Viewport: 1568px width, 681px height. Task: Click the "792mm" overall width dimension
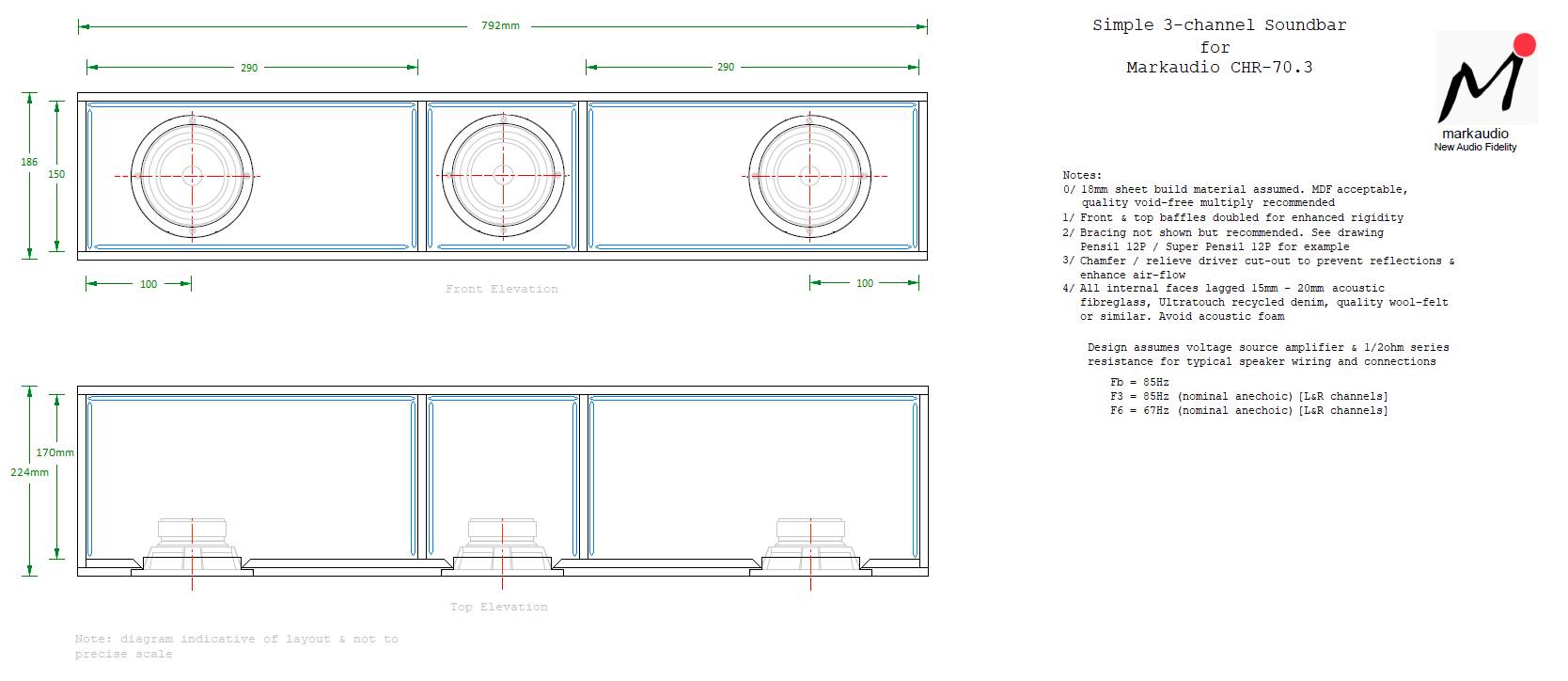pos(500,26)
